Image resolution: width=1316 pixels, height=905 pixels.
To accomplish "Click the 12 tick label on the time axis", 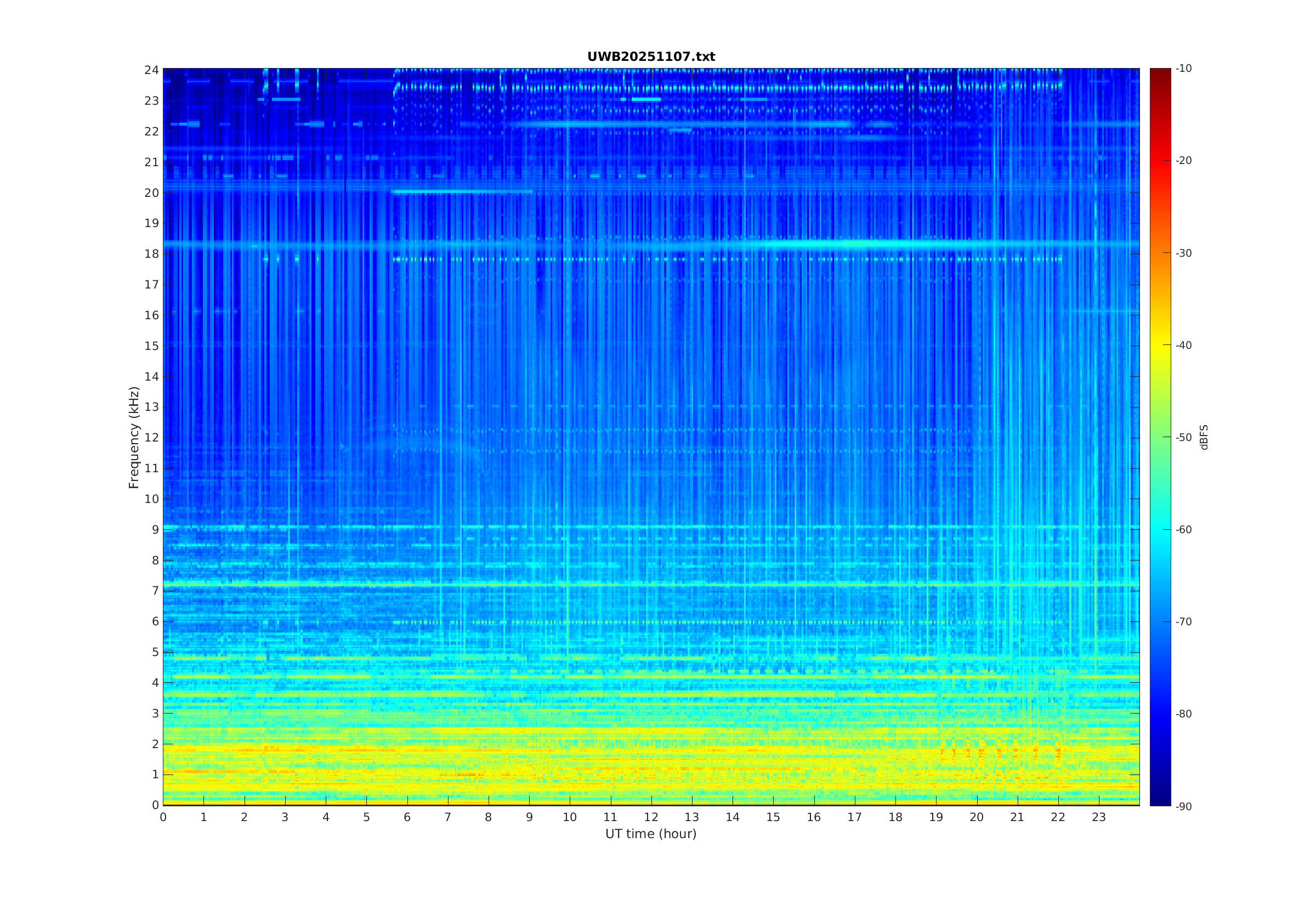I will coord(651,817).
